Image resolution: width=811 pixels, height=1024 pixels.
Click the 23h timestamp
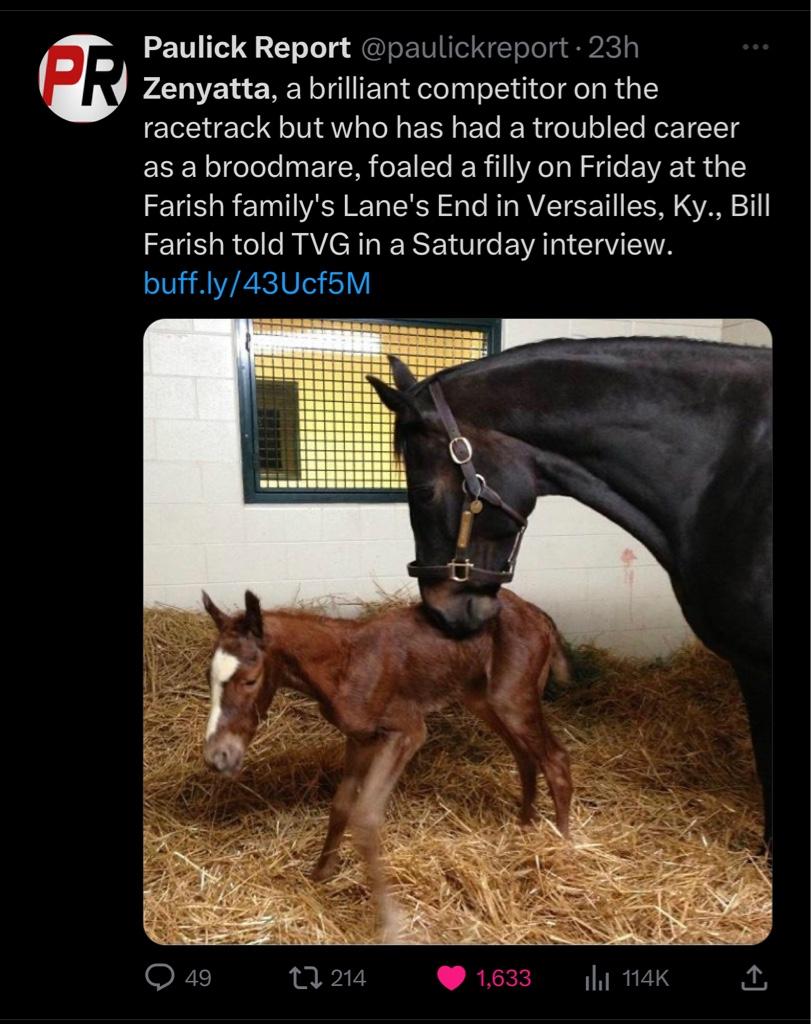tap(613, 48)
